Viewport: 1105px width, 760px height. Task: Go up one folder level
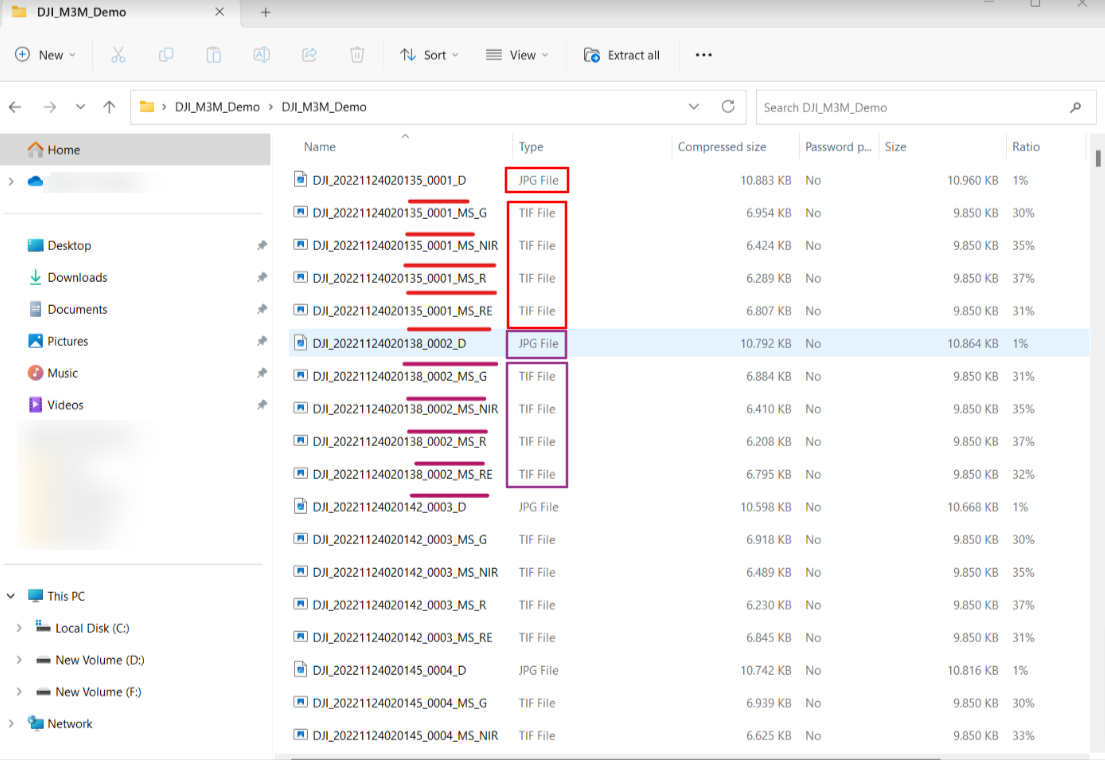click(109, 107)
